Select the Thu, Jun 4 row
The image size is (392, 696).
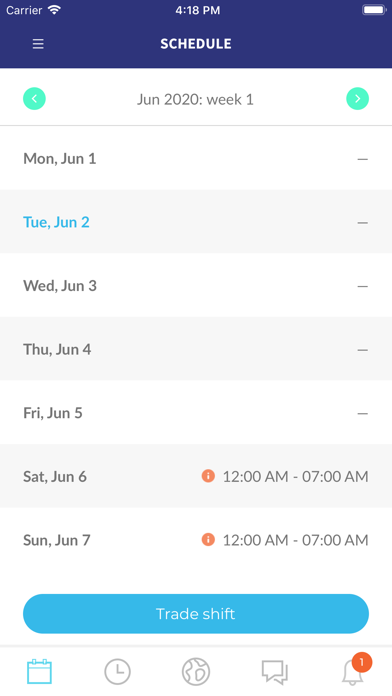(x=196, y=349)
